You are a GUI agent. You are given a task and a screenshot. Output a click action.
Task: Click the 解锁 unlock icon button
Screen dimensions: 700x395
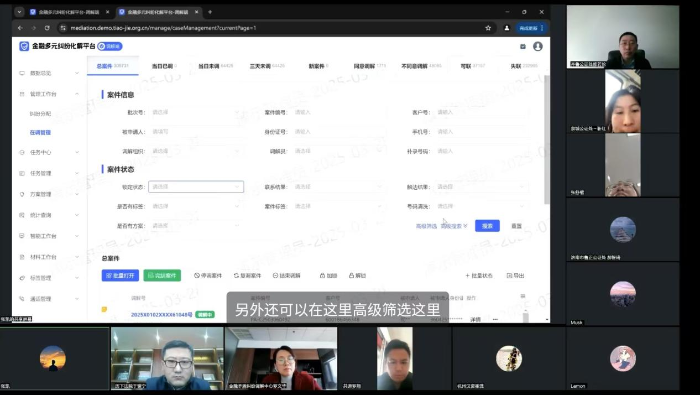point(357,276)
